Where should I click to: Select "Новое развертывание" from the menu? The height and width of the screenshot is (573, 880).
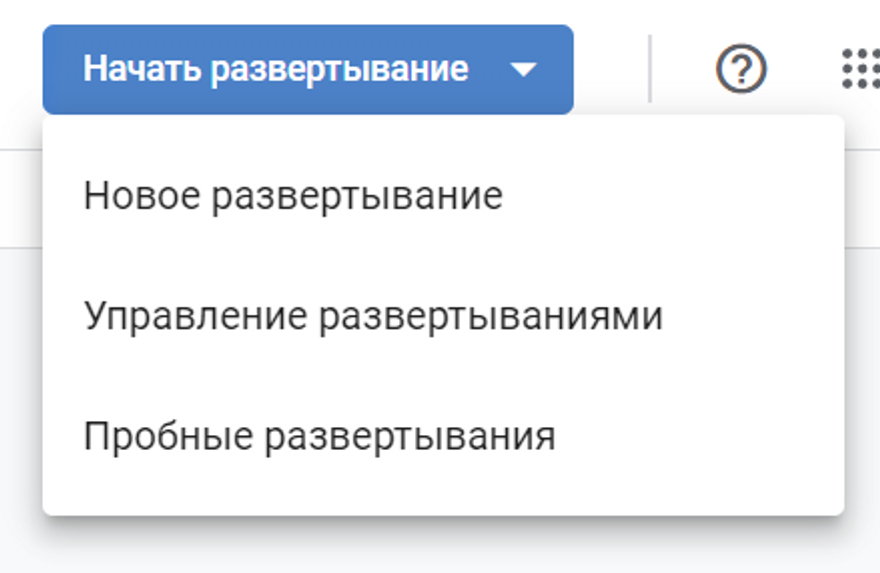coord(293,196)
